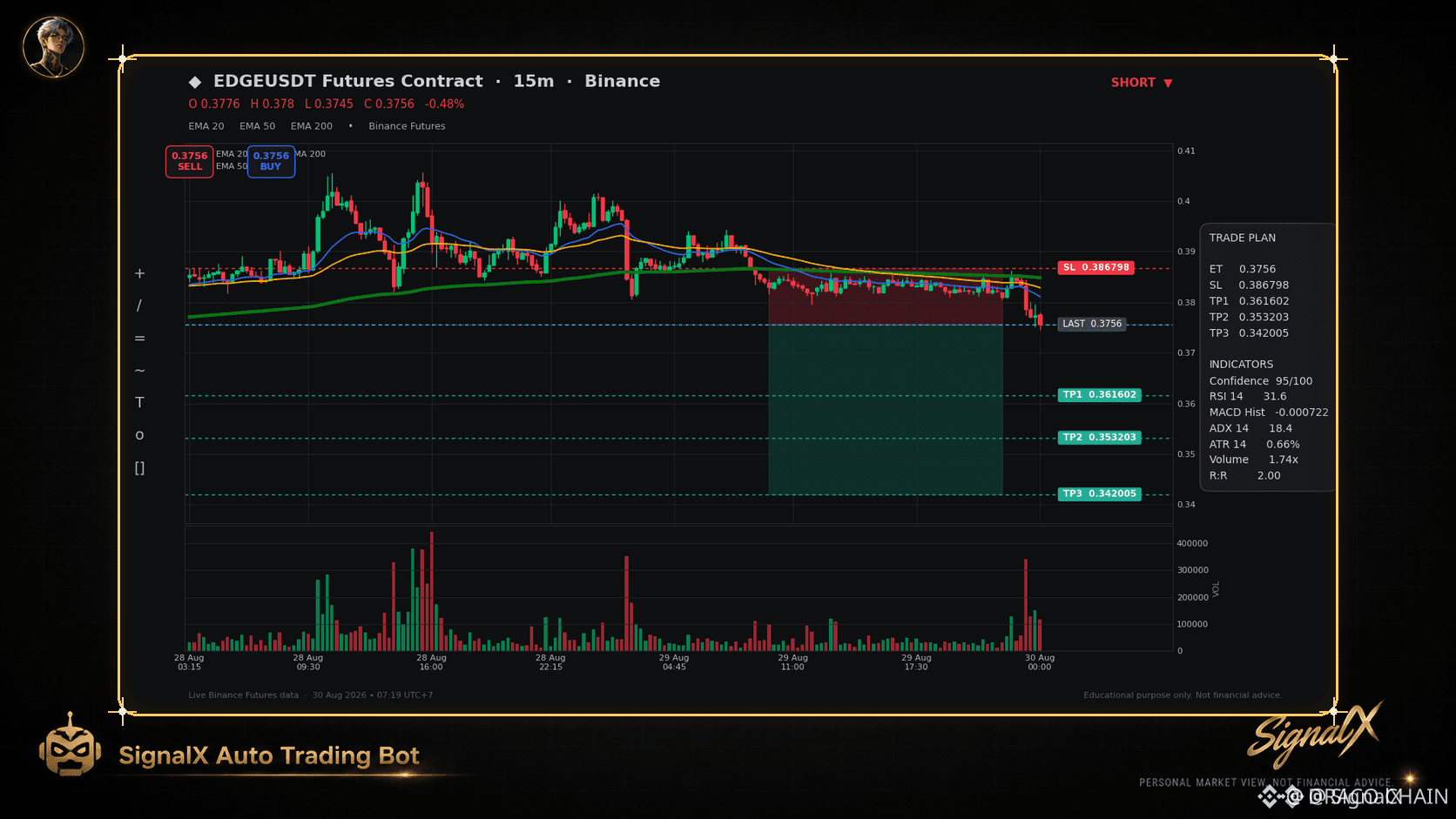Click the TRADE PLAN panel heading
This screenshot has width=1456, height=819.
tap(1243, 238)
